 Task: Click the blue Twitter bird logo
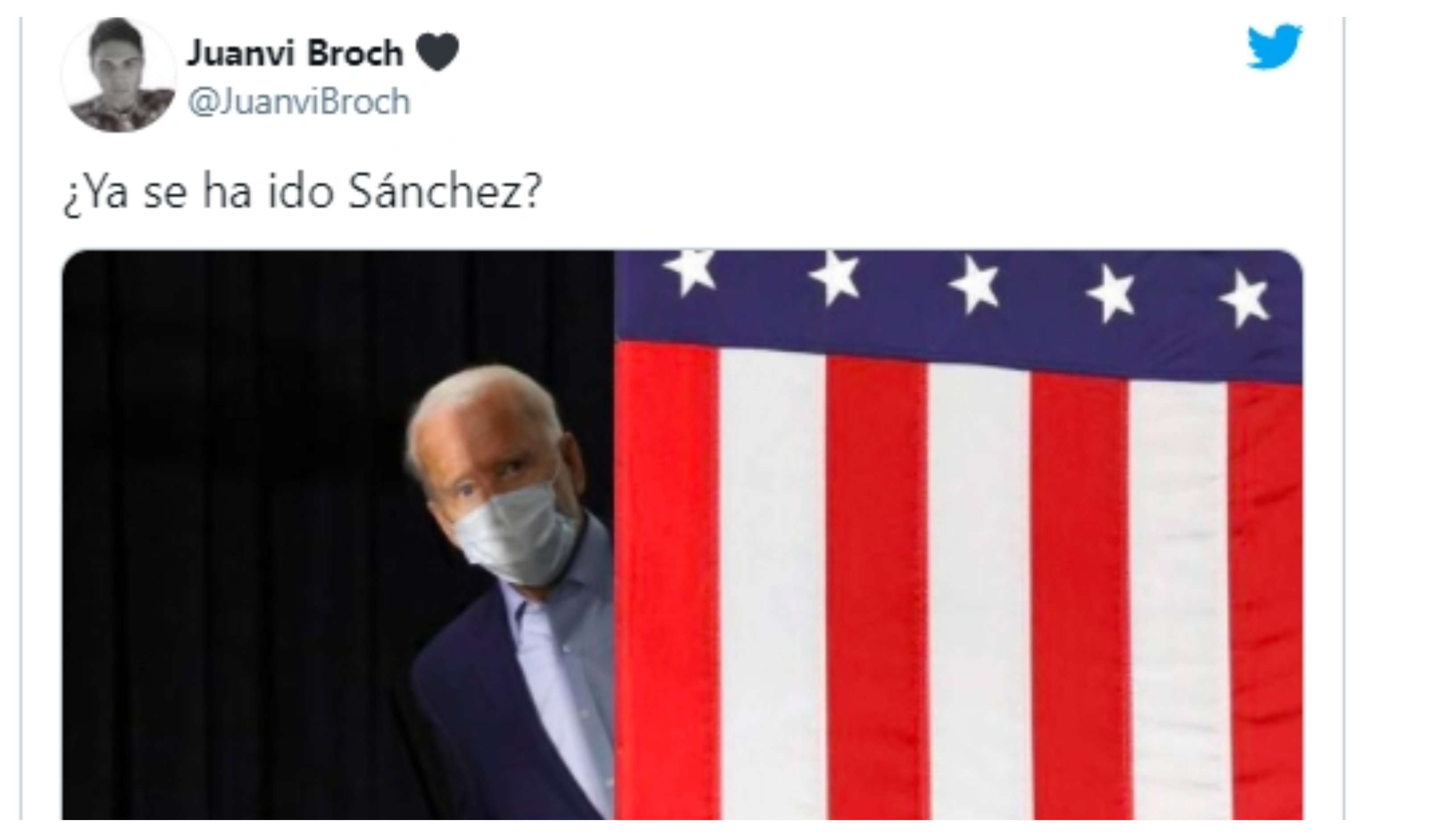tap(1274, 46)
